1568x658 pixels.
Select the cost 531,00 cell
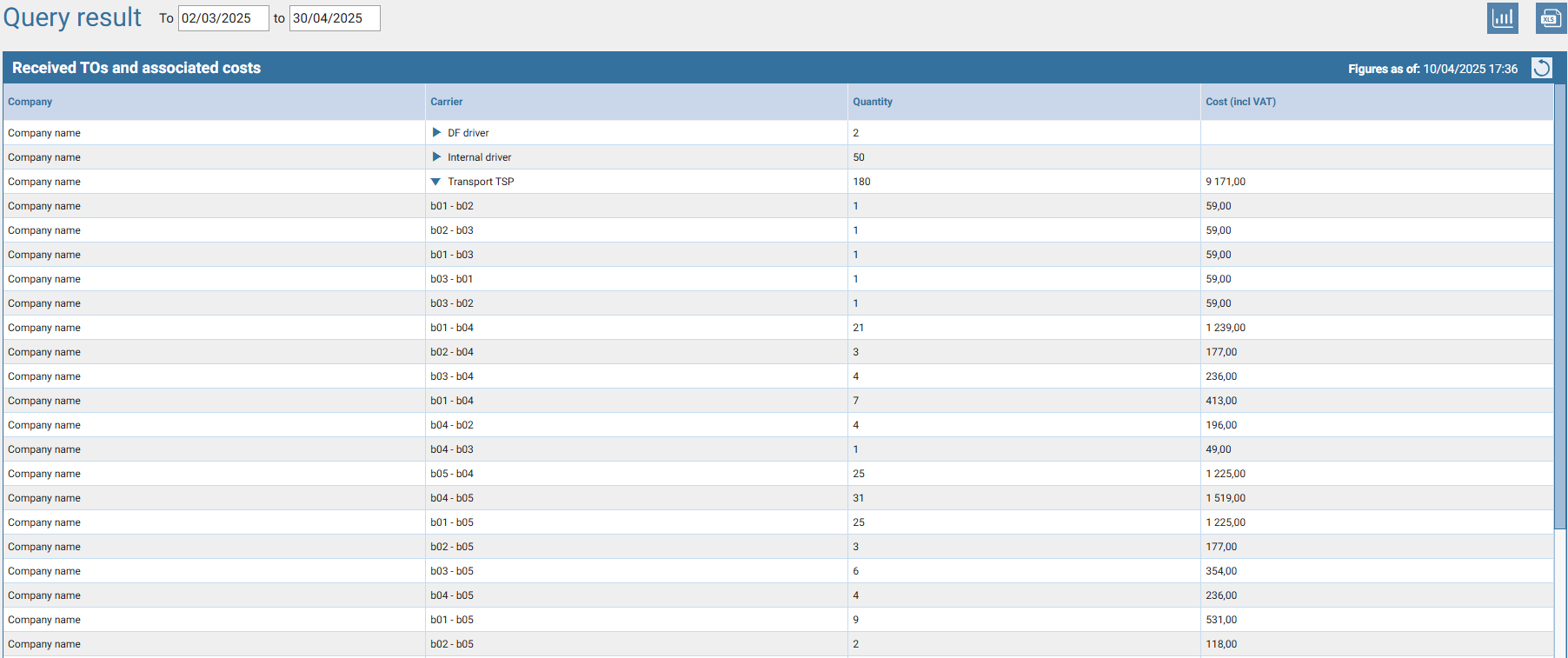(x=1377, y=620)
